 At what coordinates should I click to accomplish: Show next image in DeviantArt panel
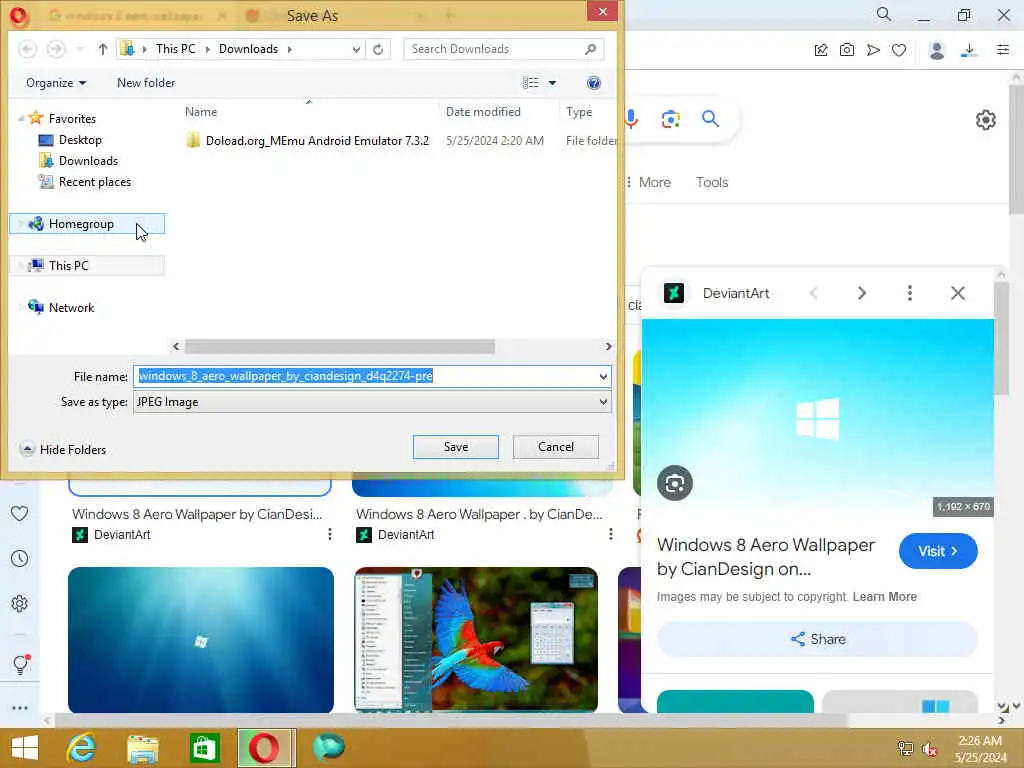862,293
